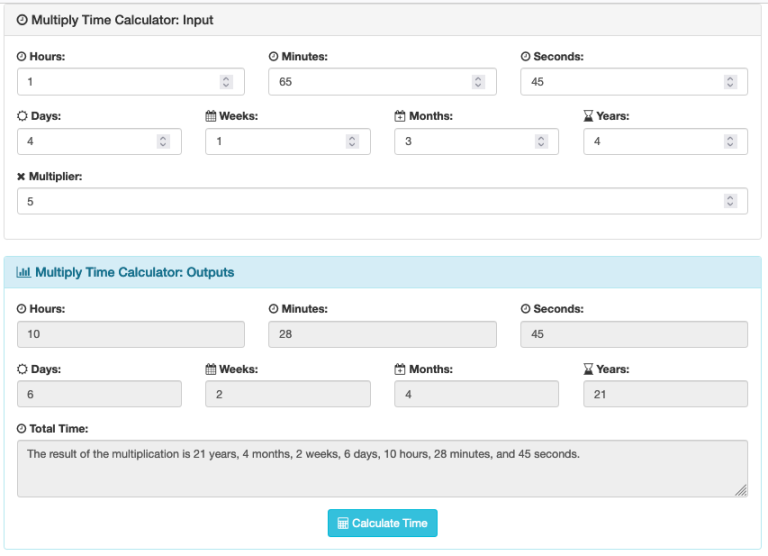Image resolution: width=768 pixels, height=556 pixels.
Task: Click the 'Total Time:' label text
Action: 59,429
